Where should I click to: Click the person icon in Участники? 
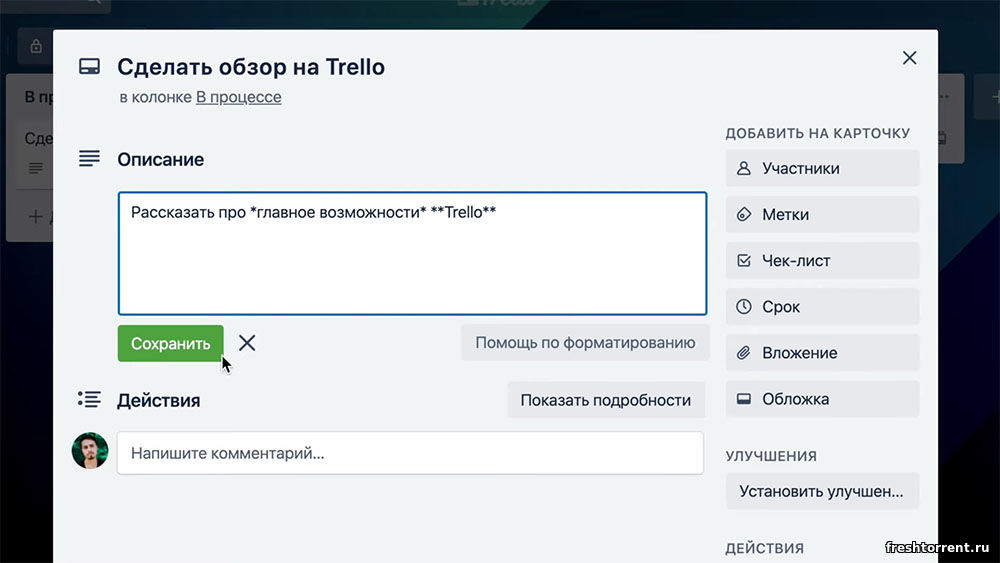pos(744,168)
